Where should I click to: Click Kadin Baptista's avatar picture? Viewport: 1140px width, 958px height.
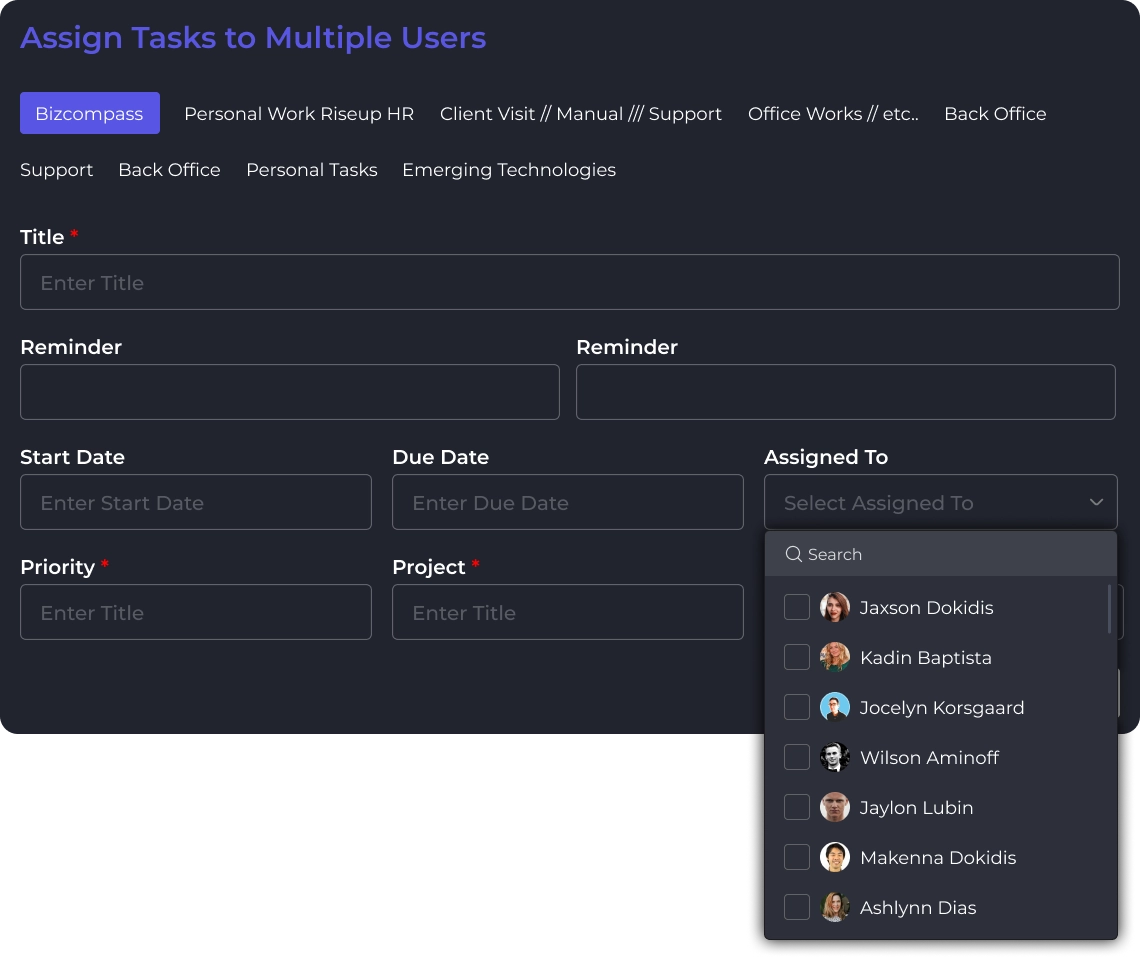[835, 657]
